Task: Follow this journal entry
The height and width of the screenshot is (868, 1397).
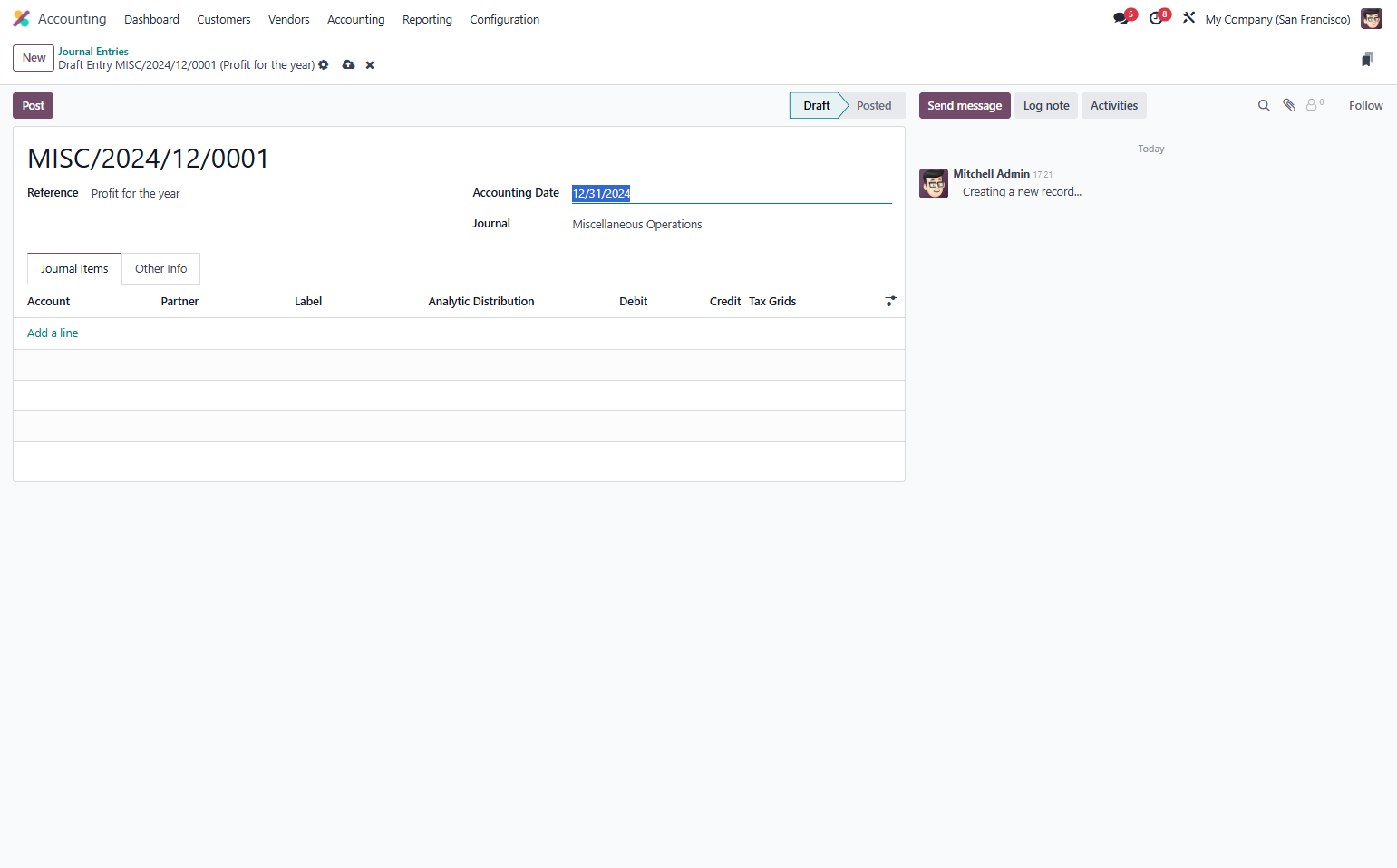Action: 1365,106
